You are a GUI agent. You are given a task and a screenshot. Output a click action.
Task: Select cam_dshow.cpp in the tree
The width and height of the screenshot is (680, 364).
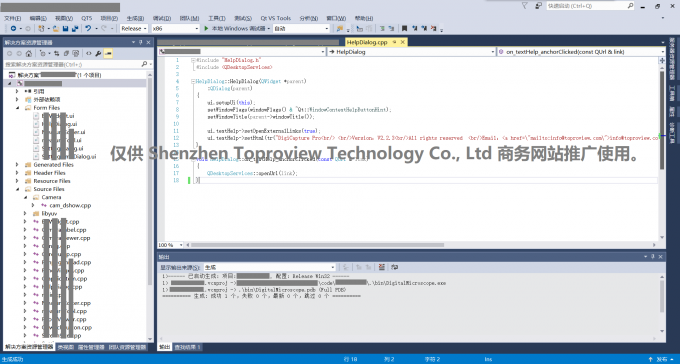(x=70, y=205)
